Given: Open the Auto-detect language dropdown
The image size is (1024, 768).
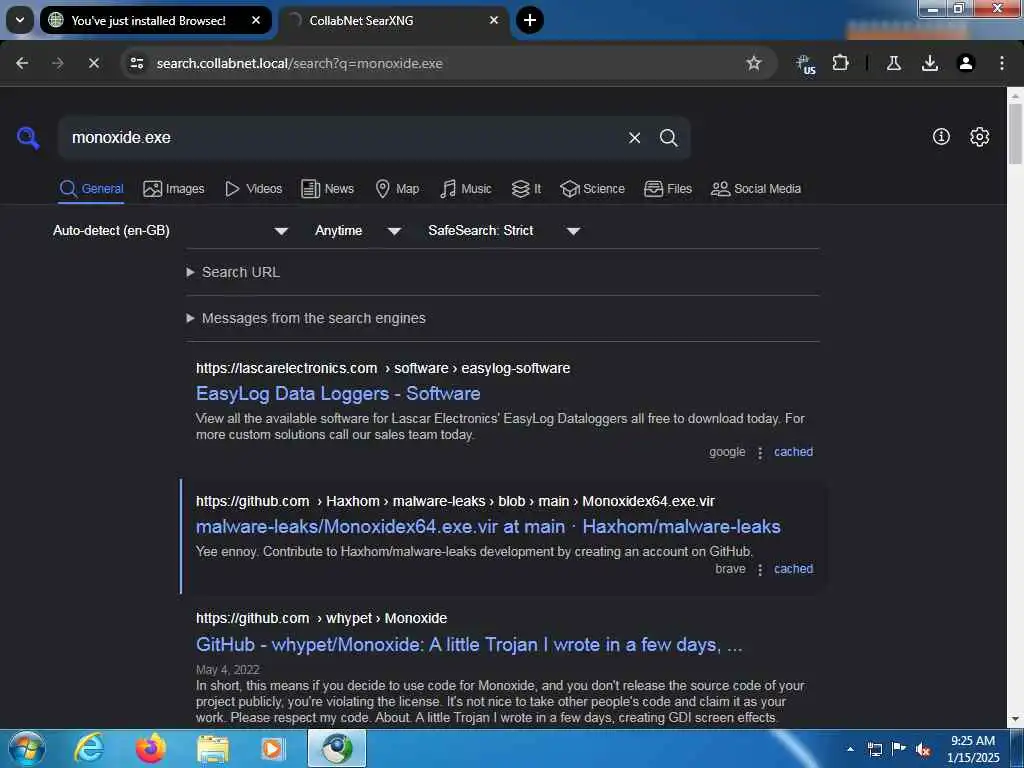Looking at the screenshot, I should point(170,231).
